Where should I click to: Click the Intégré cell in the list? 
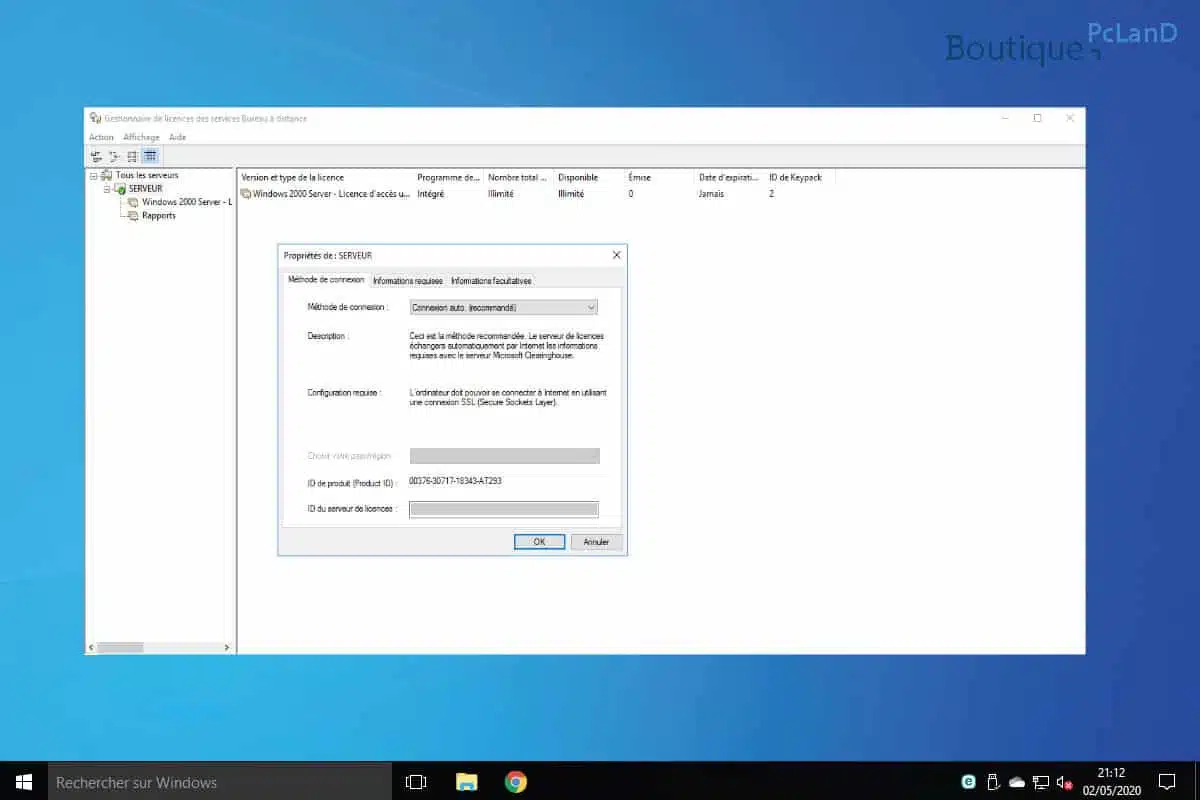click(x=431, y=193)
